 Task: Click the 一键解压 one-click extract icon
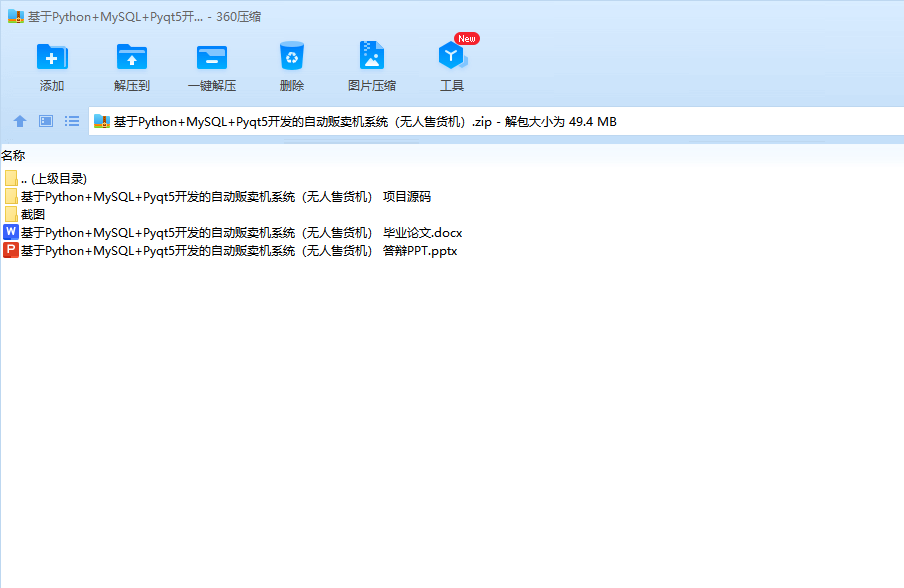(212, 57)
